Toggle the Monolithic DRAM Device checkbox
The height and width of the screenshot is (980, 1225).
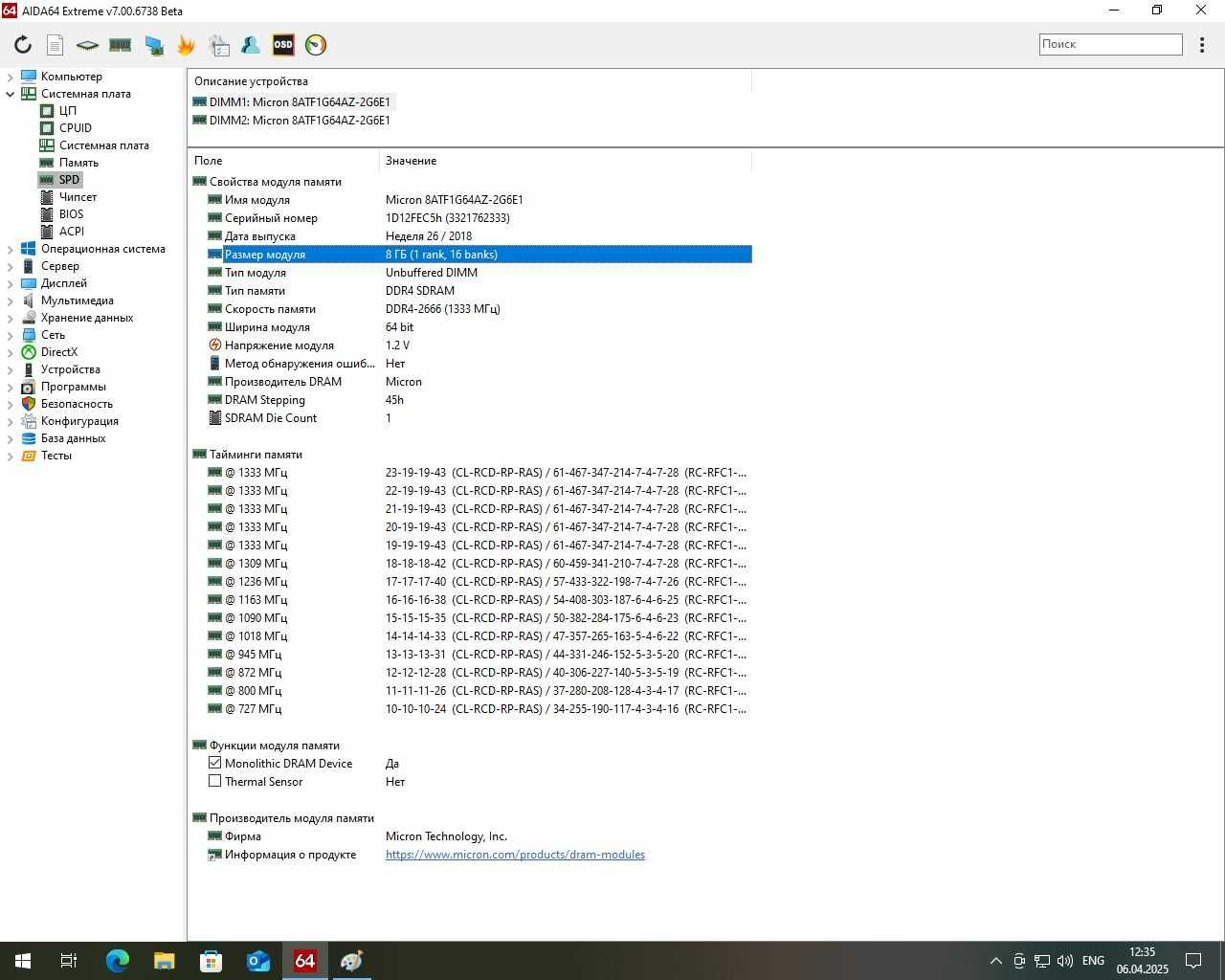214,764
